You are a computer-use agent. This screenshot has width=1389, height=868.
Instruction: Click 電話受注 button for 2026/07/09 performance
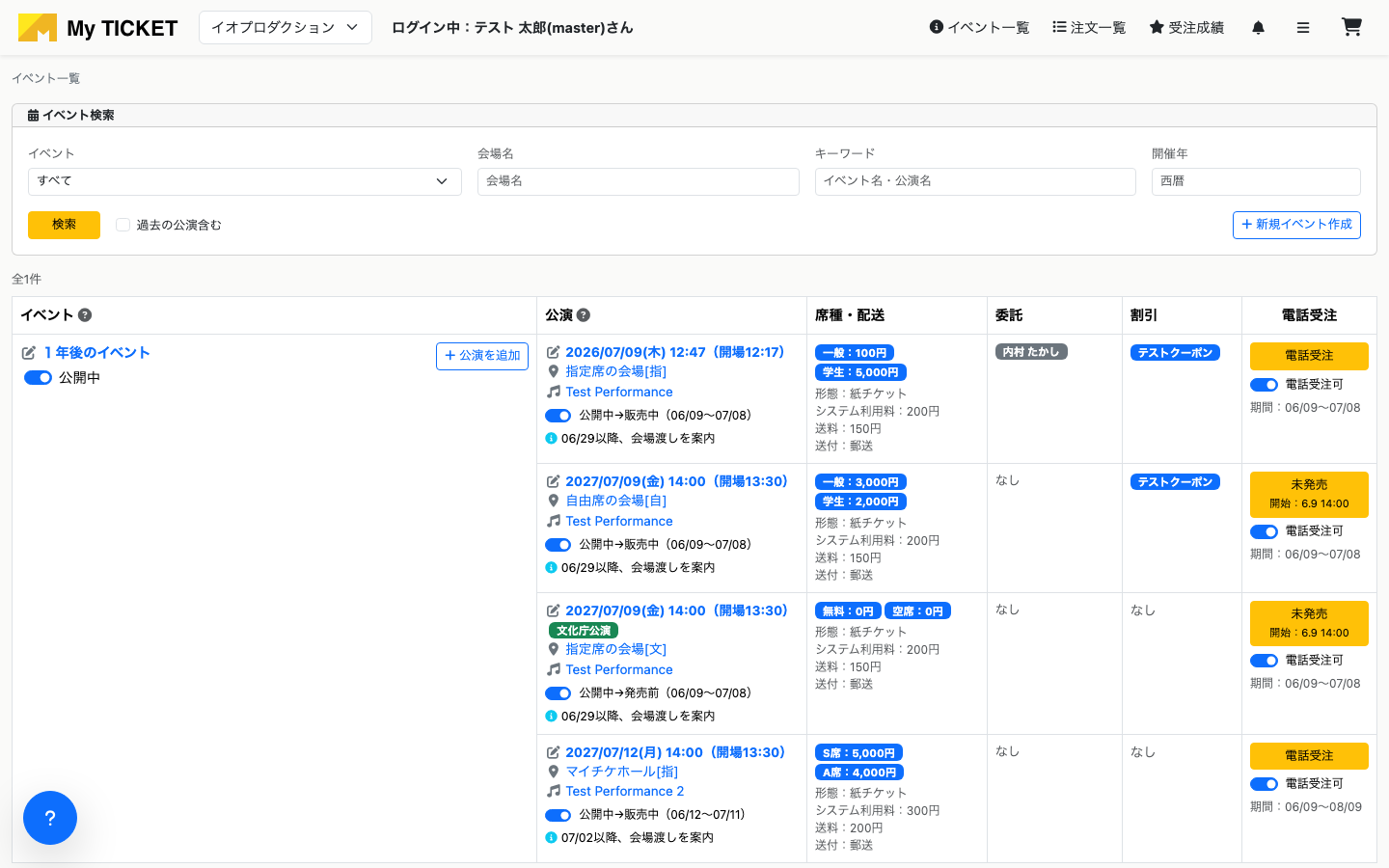(x=1309, y=356)
